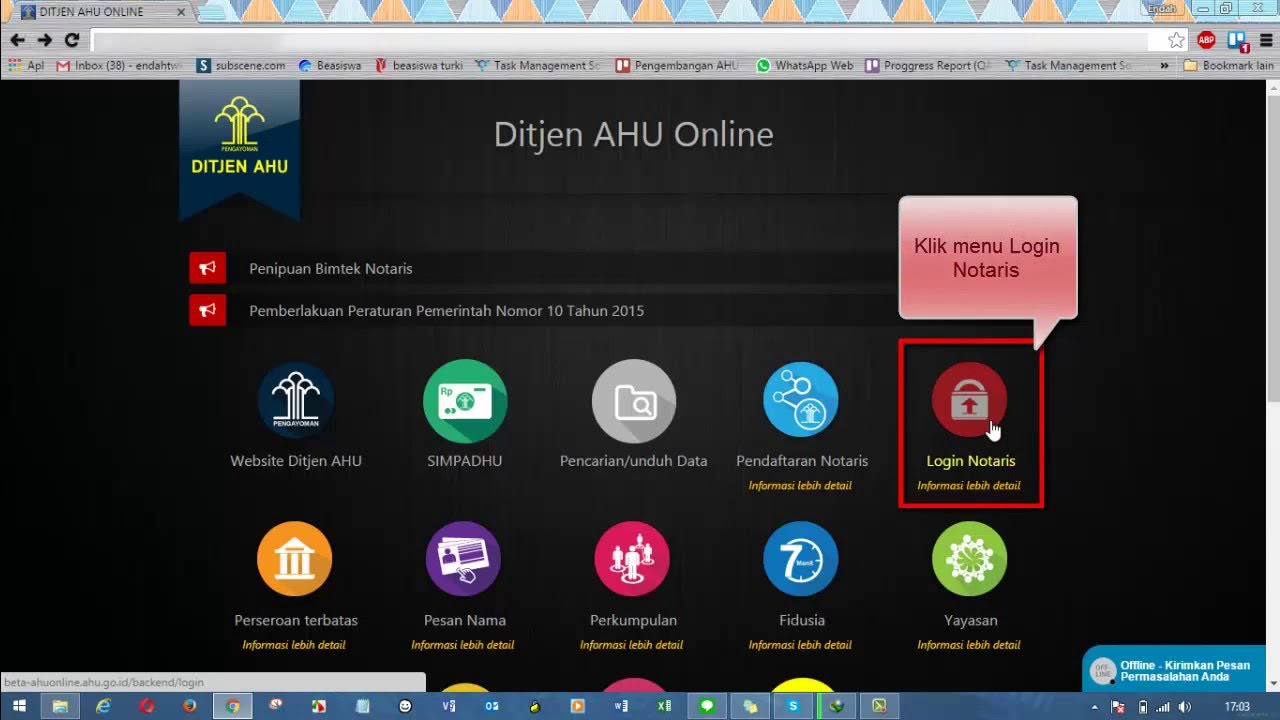Viewport: 1280px width, 720px height.
Task: Open Outlook from the taskbar
Action: (492, 706)
